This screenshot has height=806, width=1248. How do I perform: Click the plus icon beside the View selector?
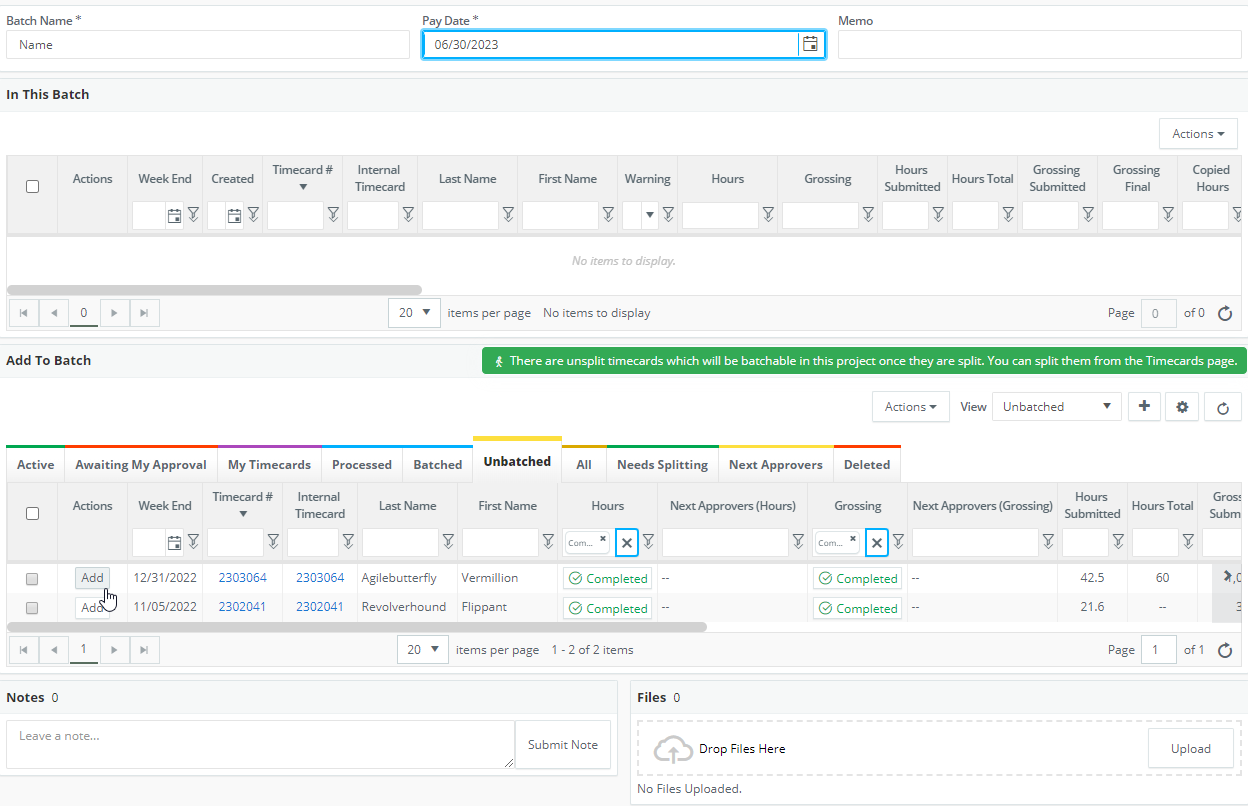pyautogui.click(x=1144, y=407)
